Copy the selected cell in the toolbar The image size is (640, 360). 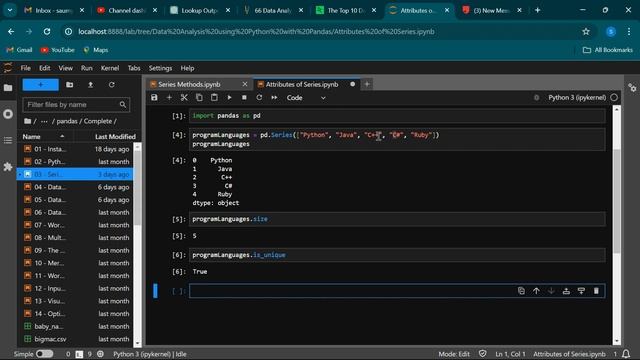[199, 98]
